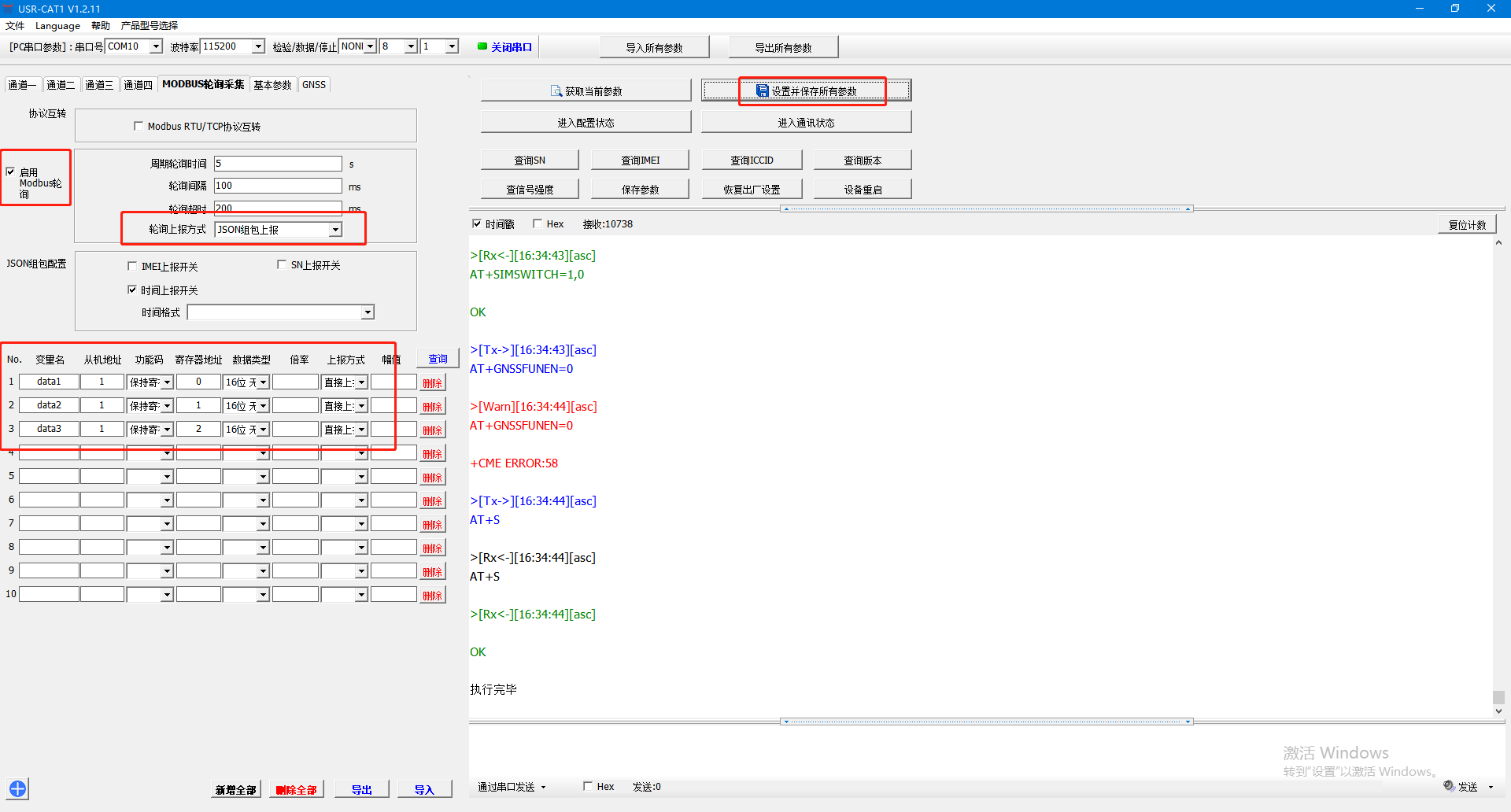This screenshot has width=1511, height=812.
Task: Click the floppy disk icon to save all parameters
Action: [762, 91]
